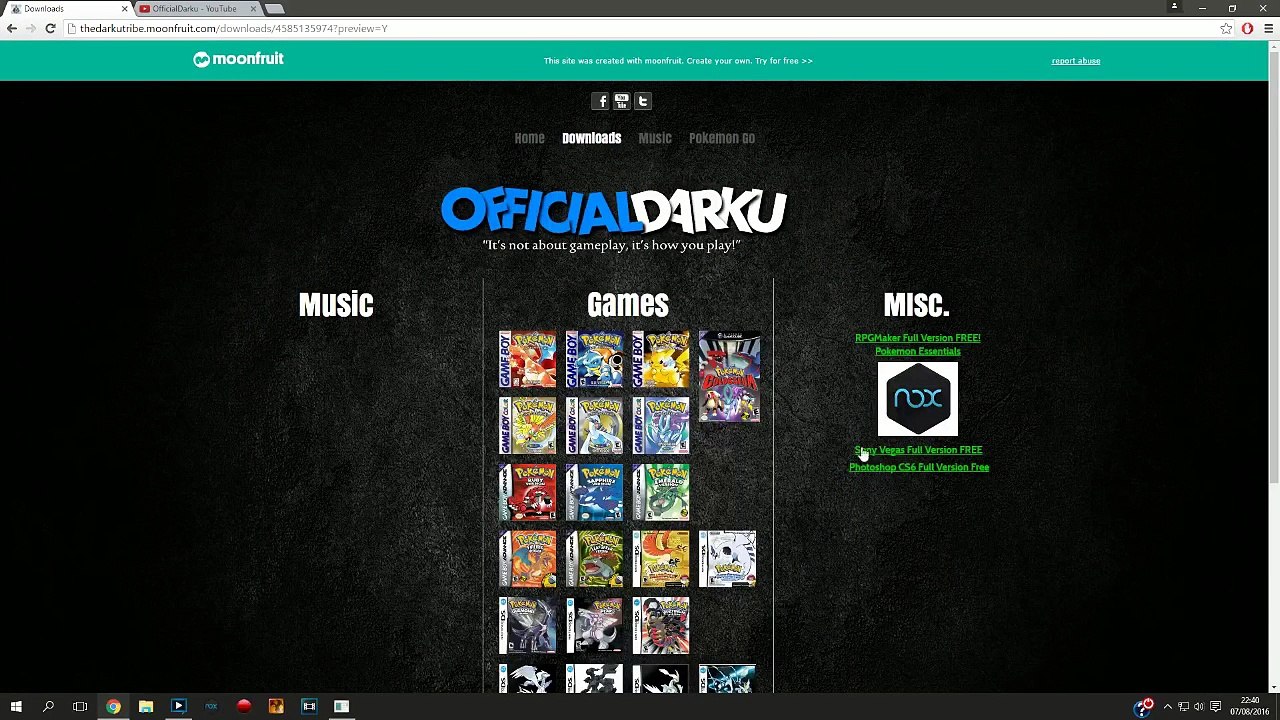Open the Facebook social icon
Viewport: 1280px width, 720px height.
pos(600,101)
